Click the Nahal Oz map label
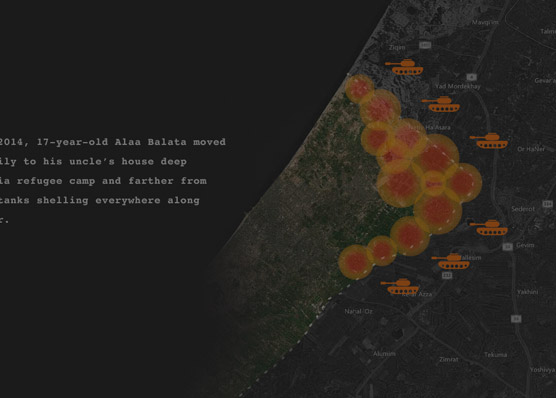The image size is (556, 398). point(358,311)
